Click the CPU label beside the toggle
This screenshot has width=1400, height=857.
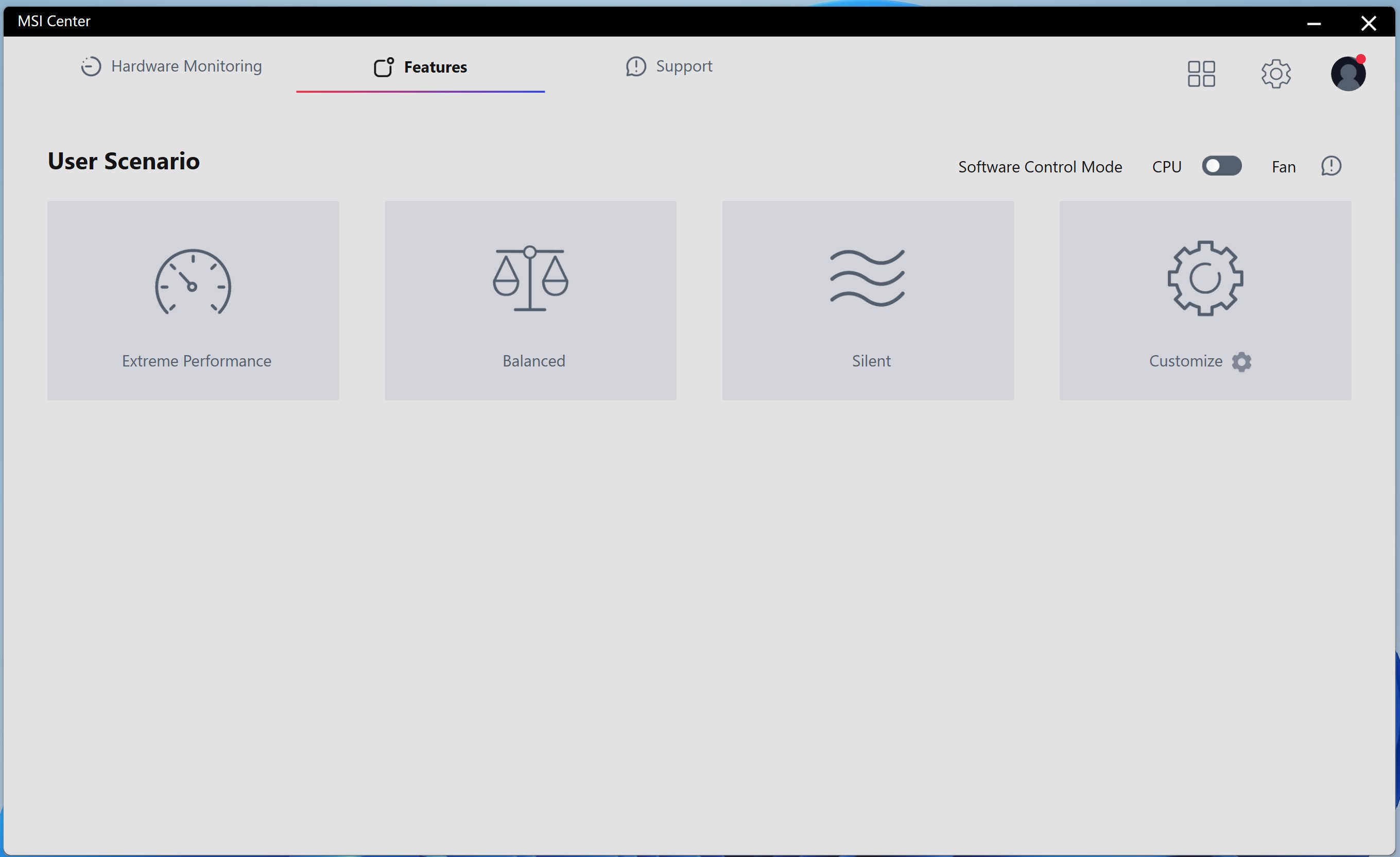[1166, 167]
